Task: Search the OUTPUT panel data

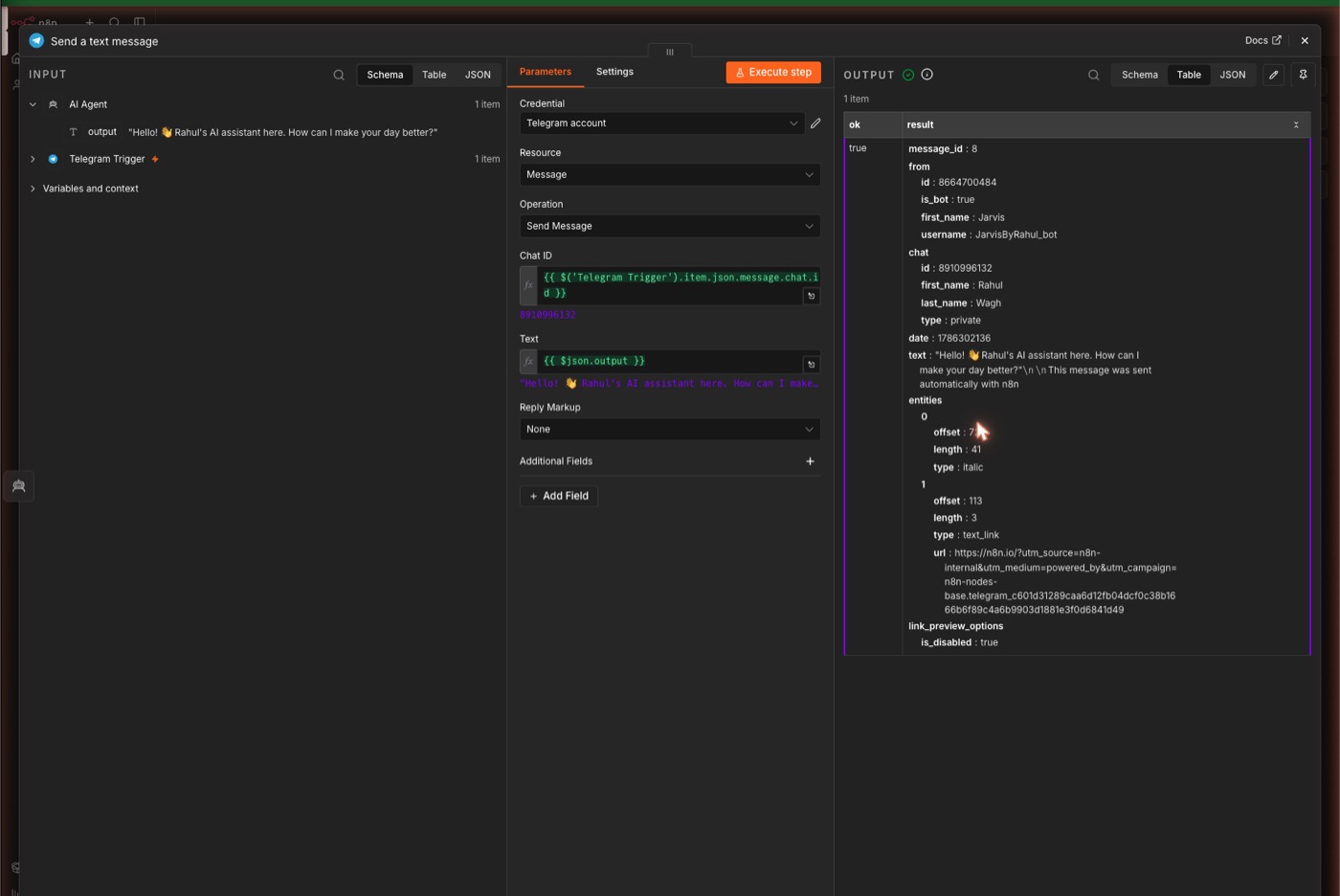Action: click(x=1094, y=75)
